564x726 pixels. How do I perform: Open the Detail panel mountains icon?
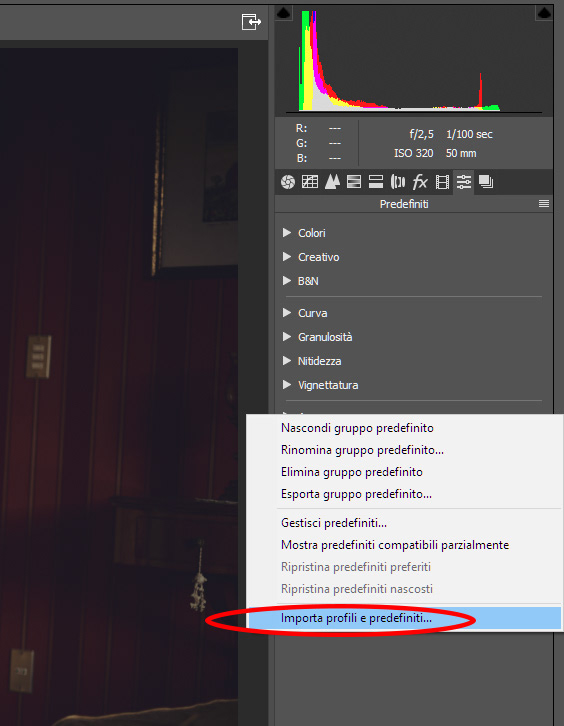click(x=332, y=182)
